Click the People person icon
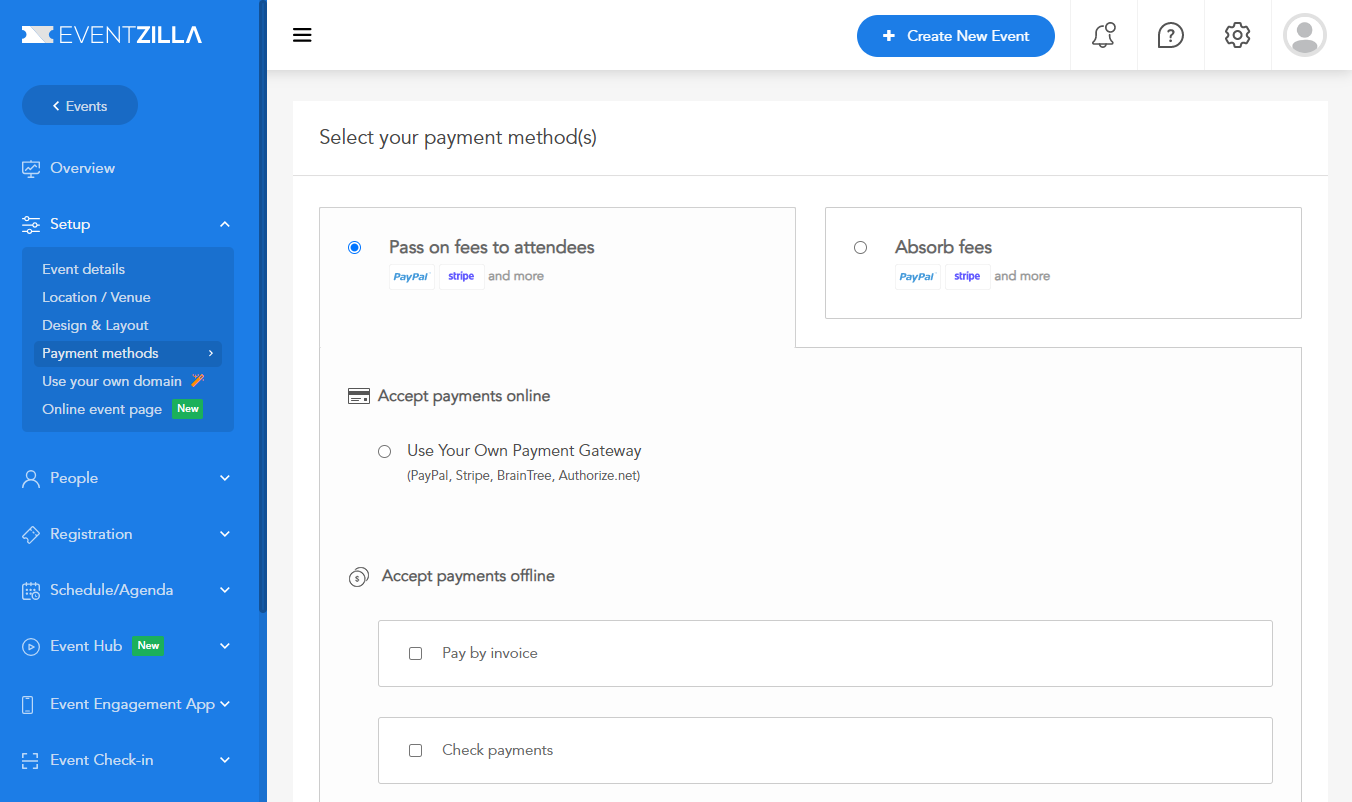The image size is (1352, 802). pos(31,478)
